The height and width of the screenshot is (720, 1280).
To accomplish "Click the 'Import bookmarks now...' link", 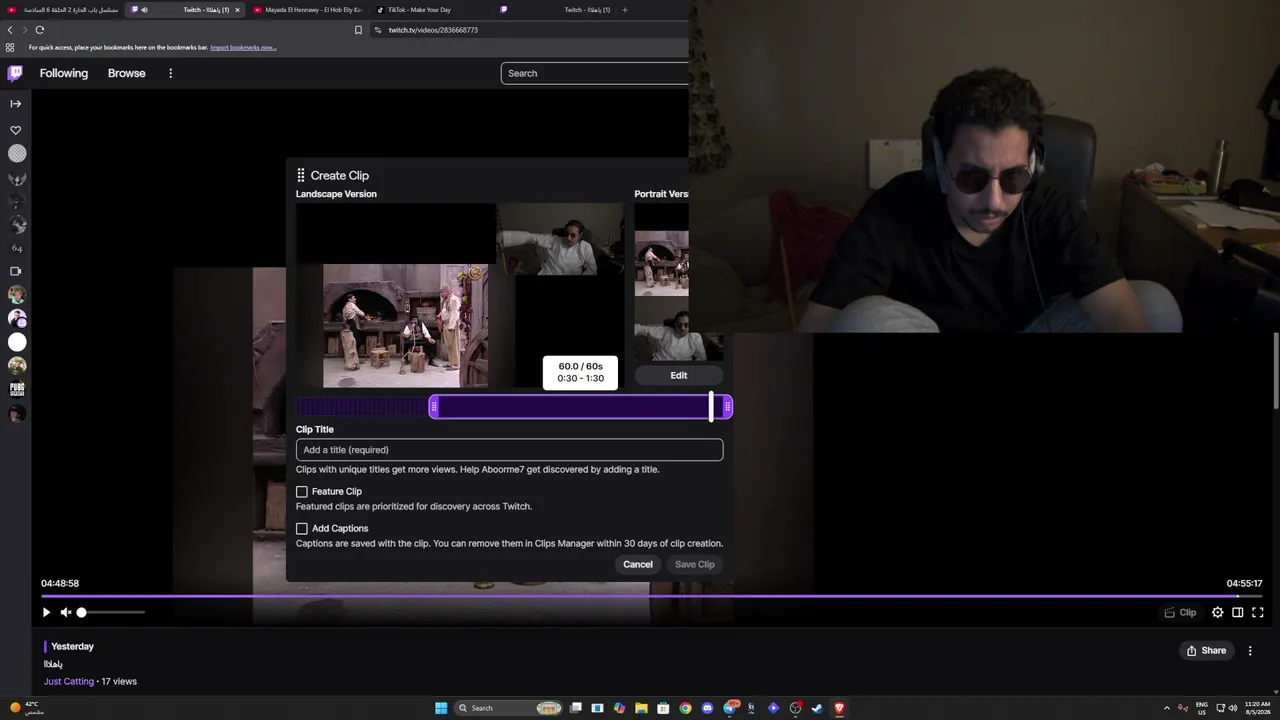I will point(243,48).
